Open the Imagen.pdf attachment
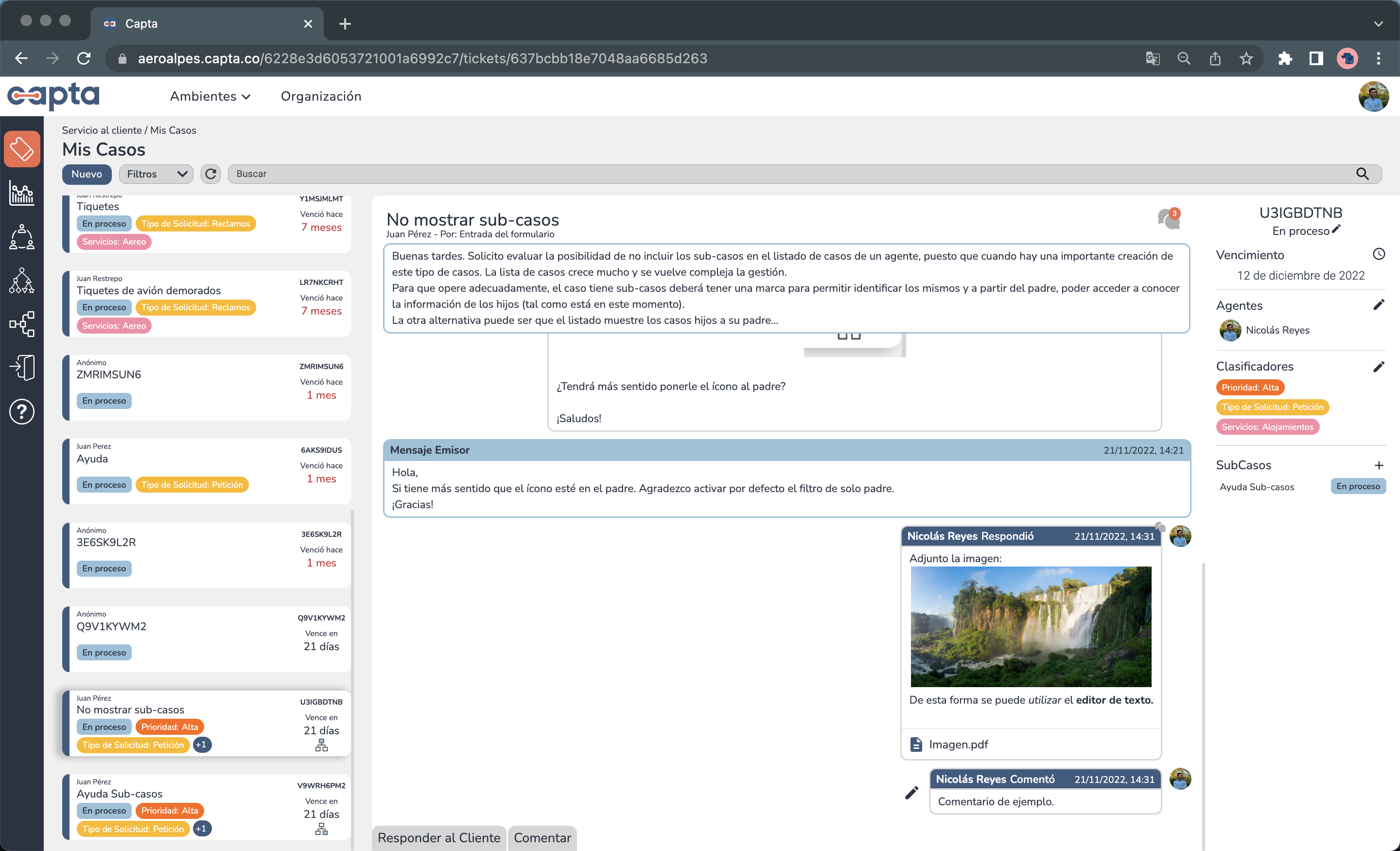 click(958, 744)
